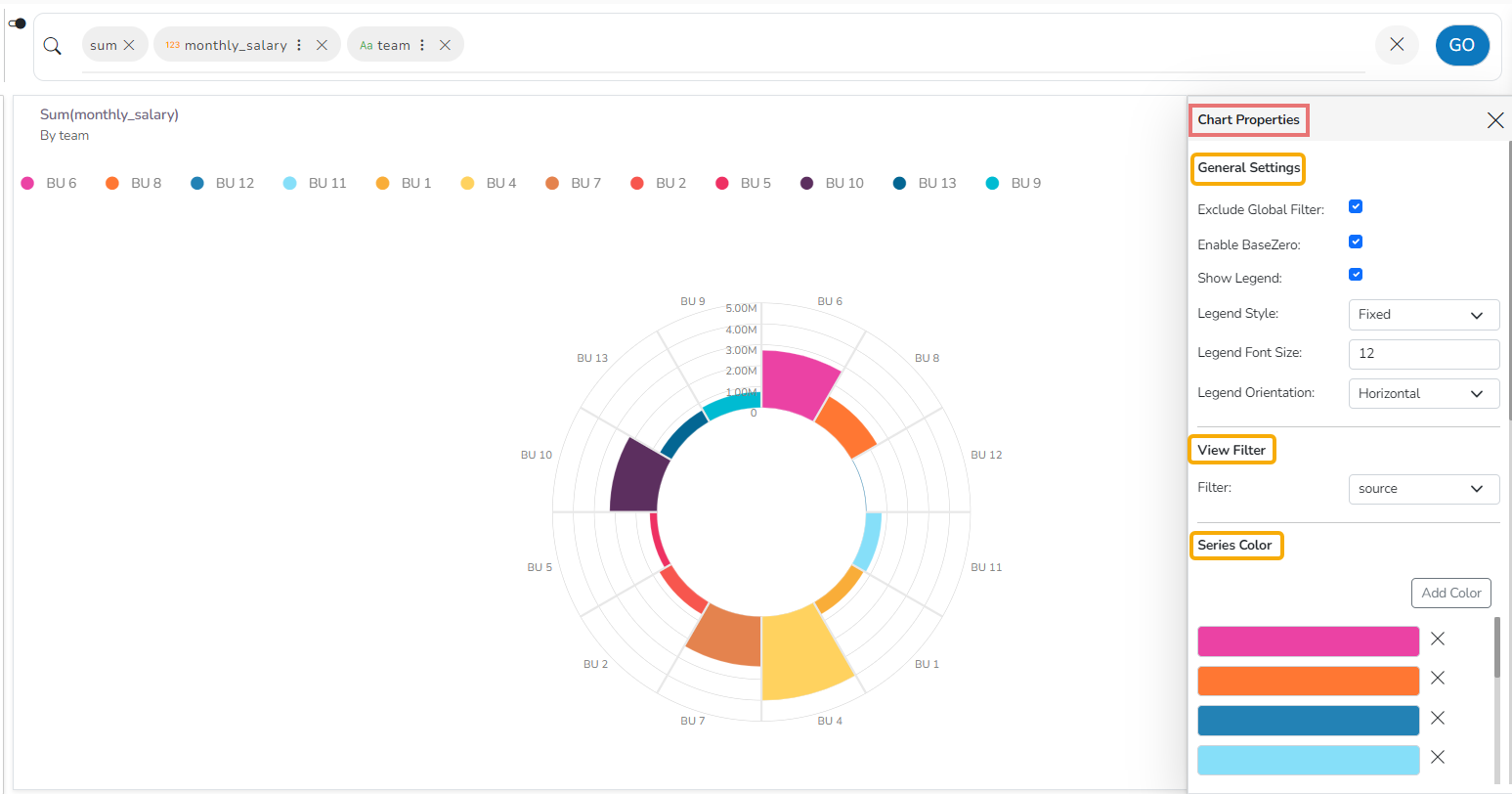The height and width of the screenshot is (794, 1512).
Task: Delete the orange series color
Action: 1438,678
